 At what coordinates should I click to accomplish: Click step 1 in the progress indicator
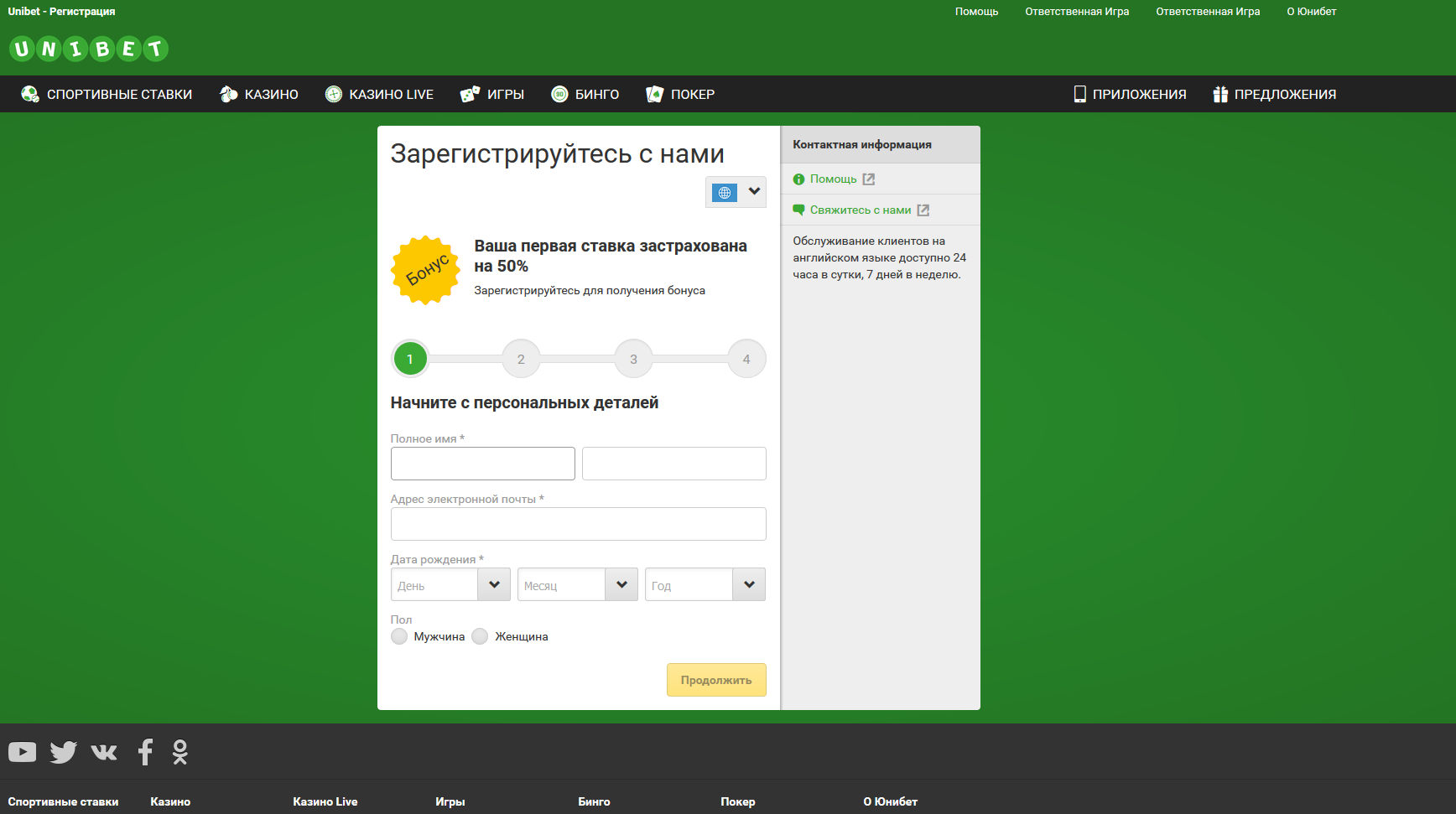point(410,359)
